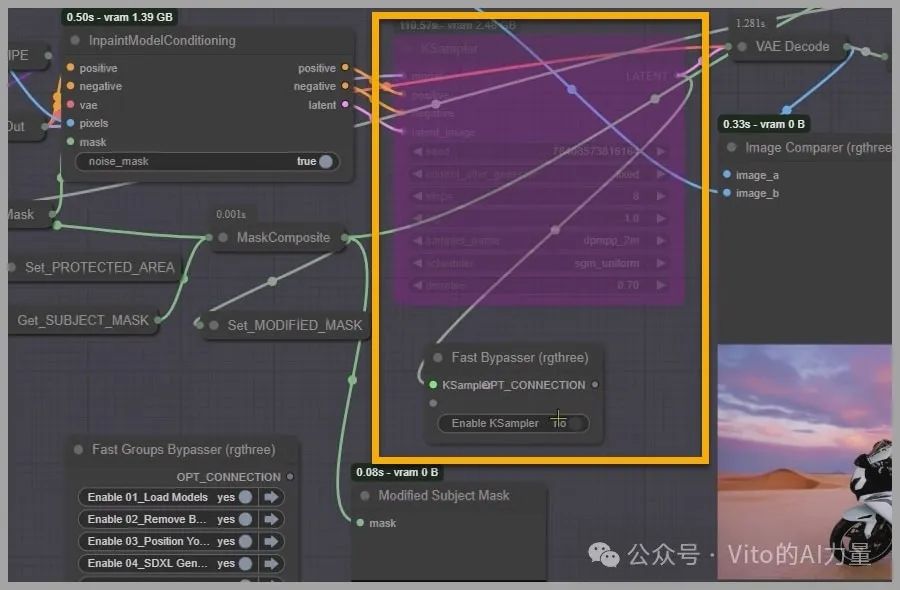Click the seed increase arrow in KSampler
This screenshot has height=590, width=900.
pyautogui.click(x=661, y=152)
